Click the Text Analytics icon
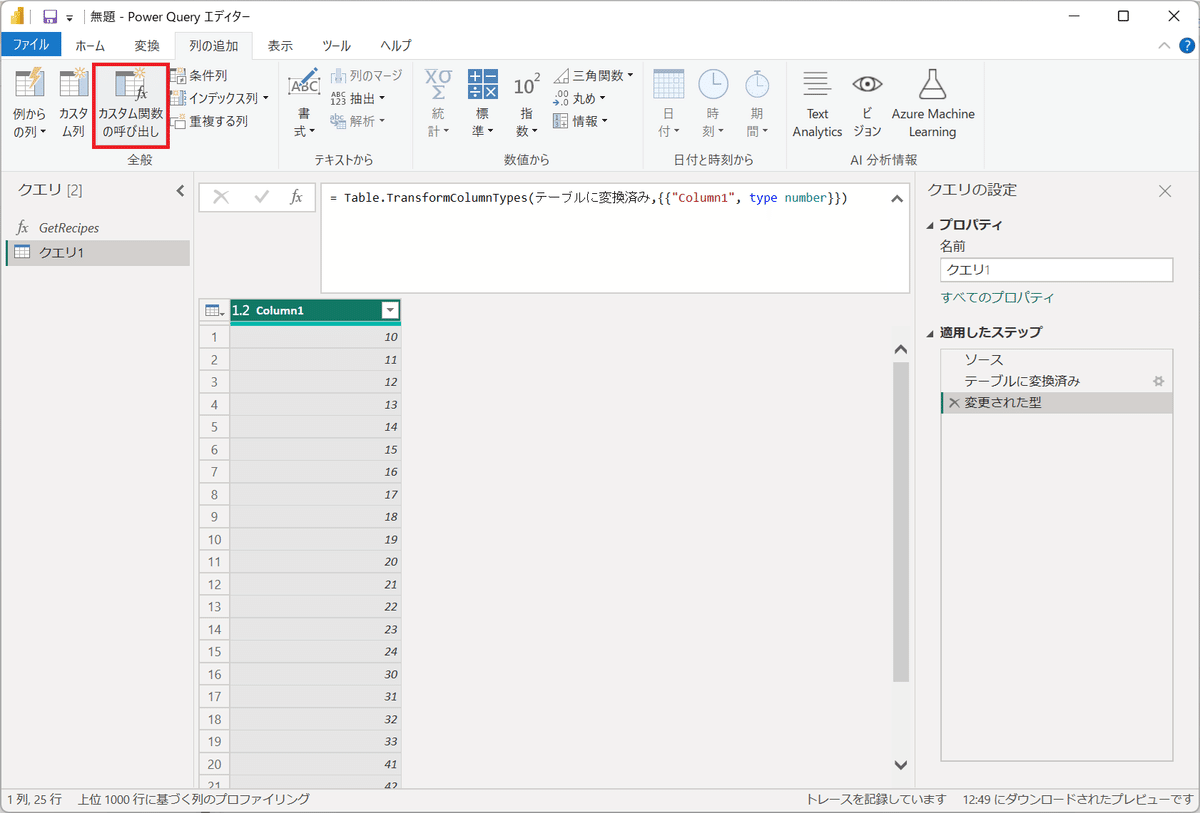Image resolution: width=1200 pixels, height=813 pixels. (x=817, y=84)
